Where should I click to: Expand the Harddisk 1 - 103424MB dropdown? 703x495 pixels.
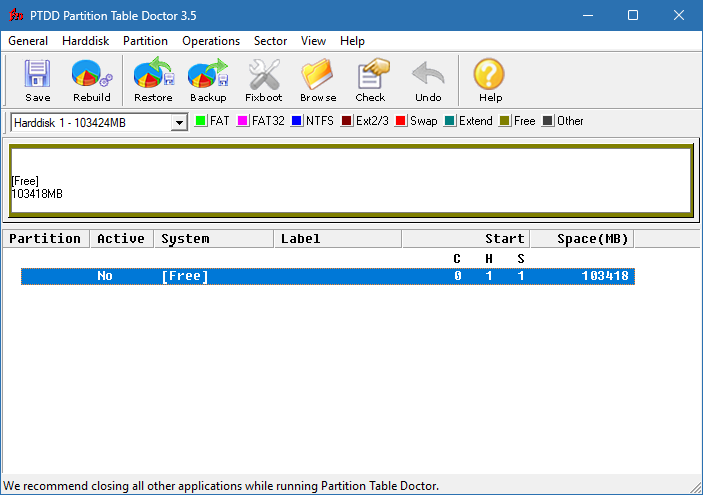pos(179,122)
